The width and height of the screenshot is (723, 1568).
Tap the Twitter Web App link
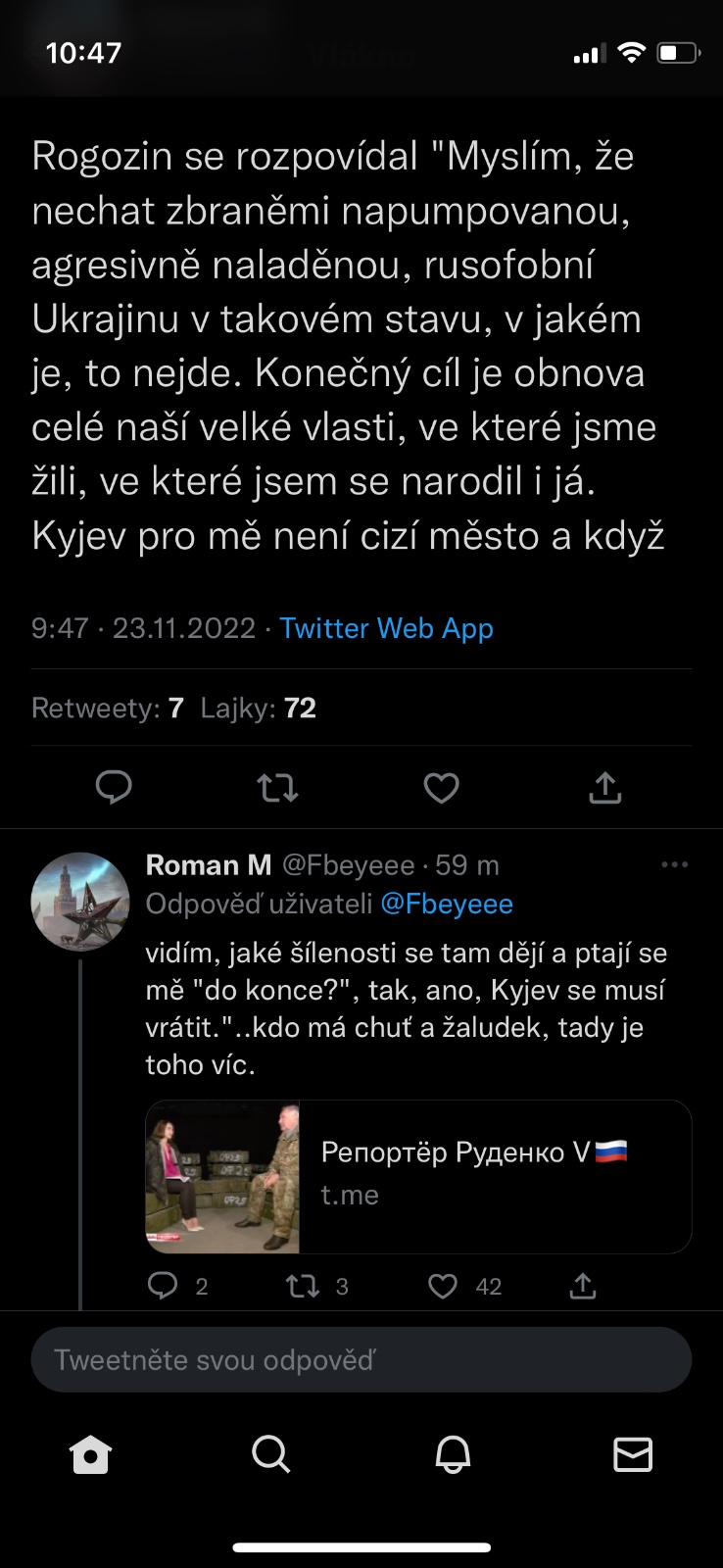tap(386, 628)
